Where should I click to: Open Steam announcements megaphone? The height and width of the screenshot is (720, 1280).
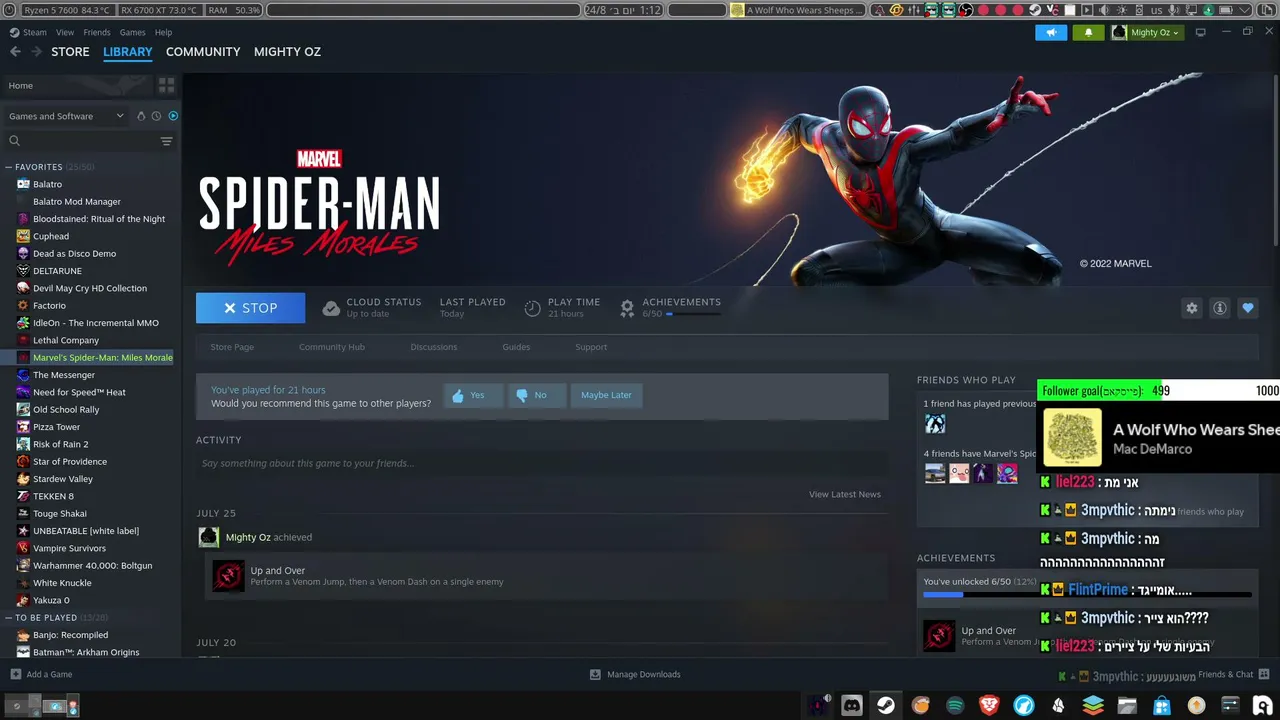coord(1051,32)
